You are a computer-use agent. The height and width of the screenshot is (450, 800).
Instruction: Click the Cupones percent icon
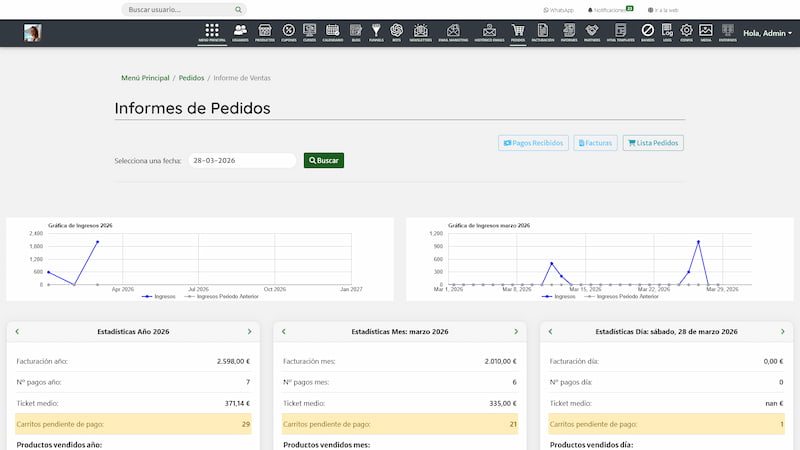[288, 32]
